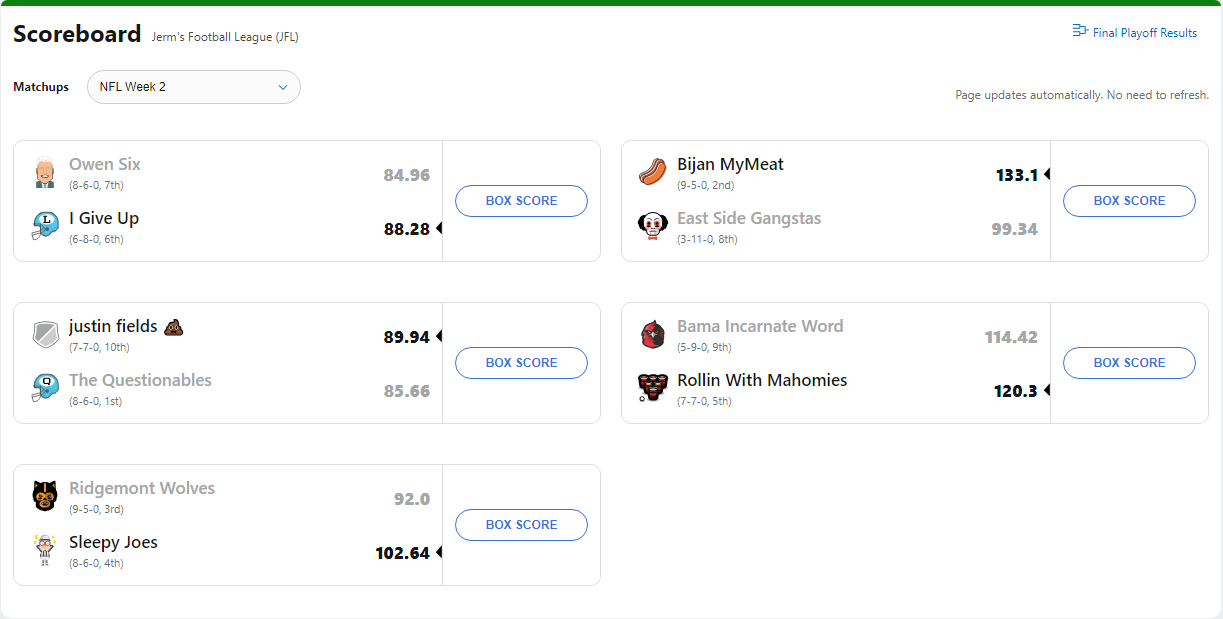Viewport: 1223px width, 619px height.
Task: Click Sleepy Joes referee icon
Action: 45,550
